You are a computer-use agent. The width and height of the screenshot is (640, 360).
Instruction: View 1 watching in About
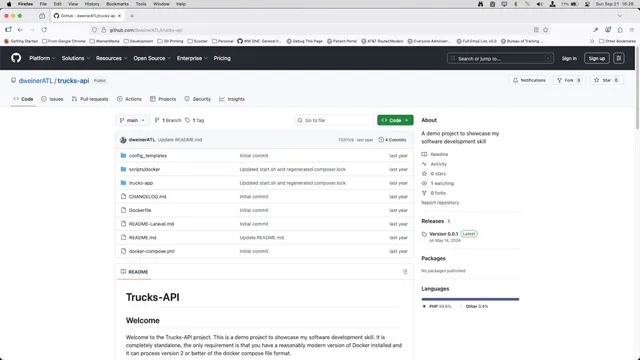(438, 183)
